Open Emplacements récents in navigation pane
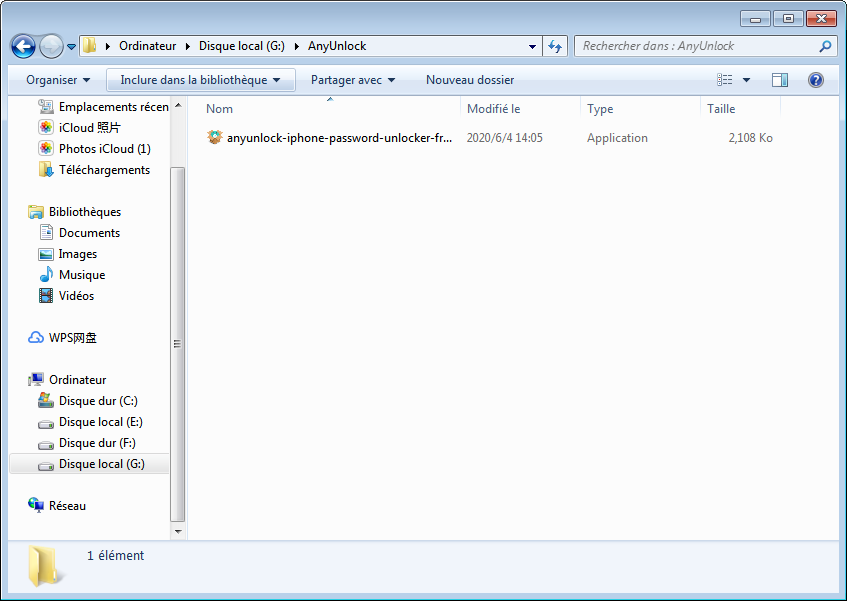Viewport: 847px width, 601px height. (113, 107)
